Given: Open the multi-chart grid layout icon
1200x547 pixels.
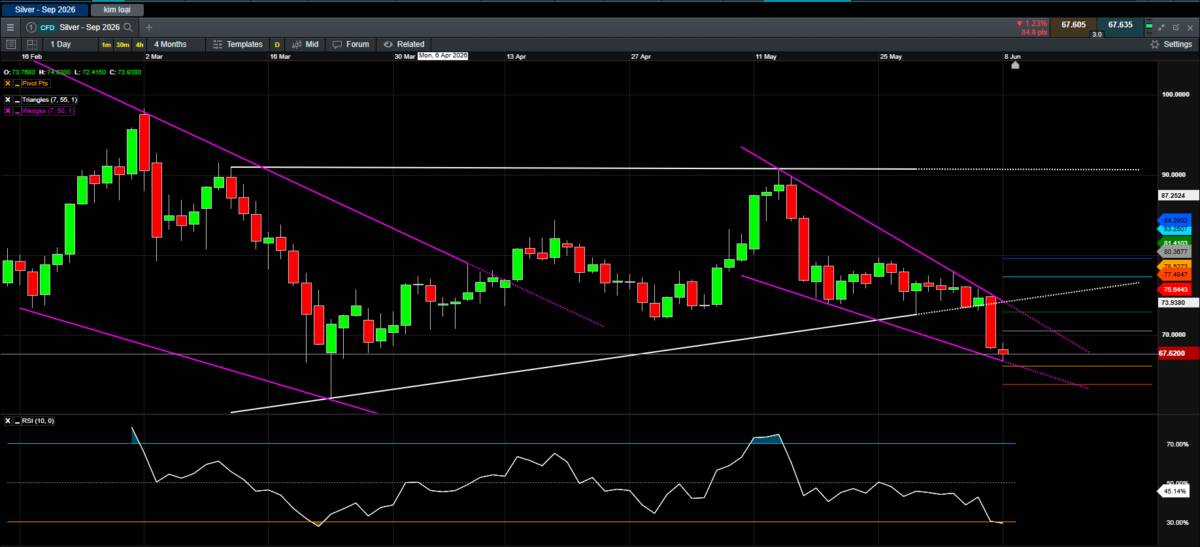Looking at the screenshot, I should point(32,44).
